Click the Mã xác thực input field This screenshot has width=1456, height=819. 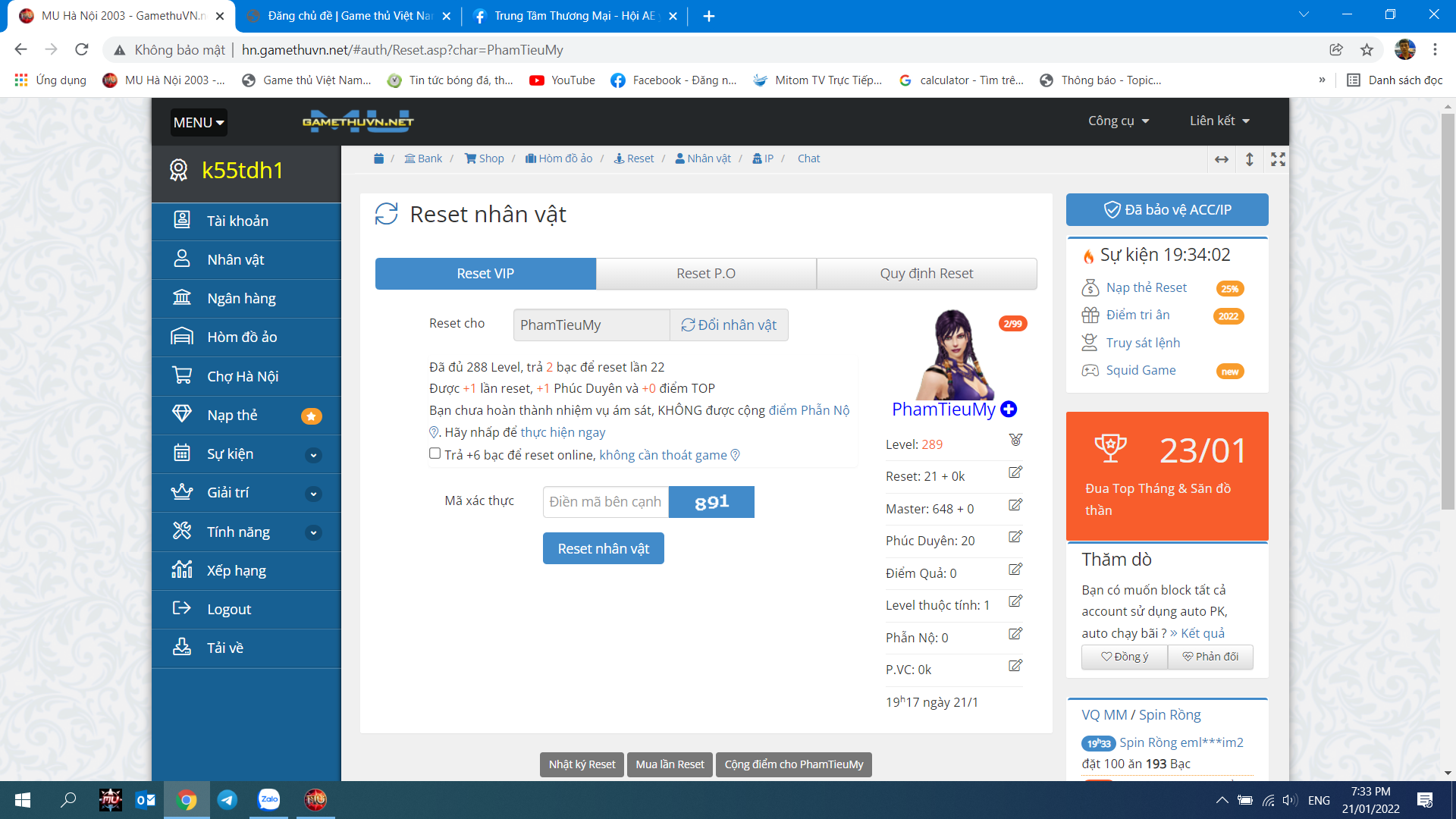(605, 502)
